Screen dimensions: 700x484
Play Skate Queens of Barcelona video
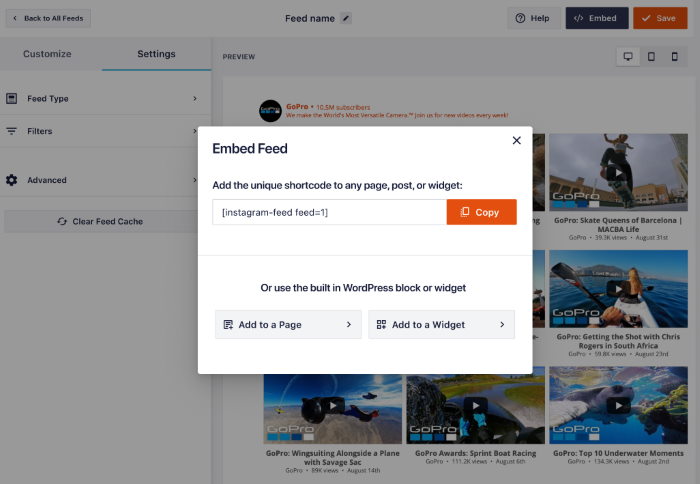coord(618,172)
